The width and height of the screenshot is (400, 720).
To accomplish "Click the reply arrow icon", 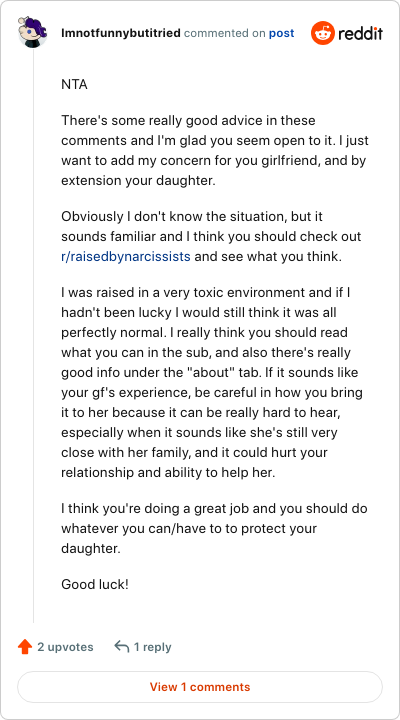I will 122,647.
